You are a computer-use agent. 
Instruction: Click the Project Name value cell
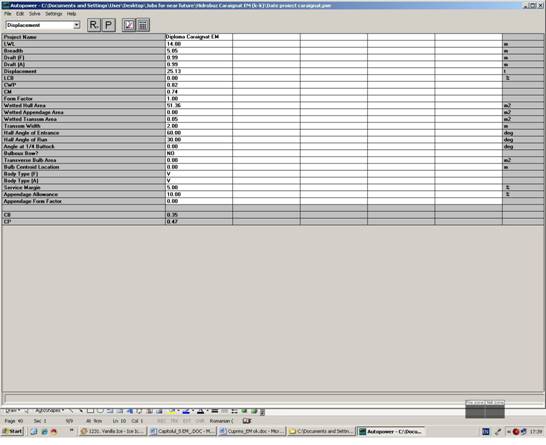click(199, 37)
